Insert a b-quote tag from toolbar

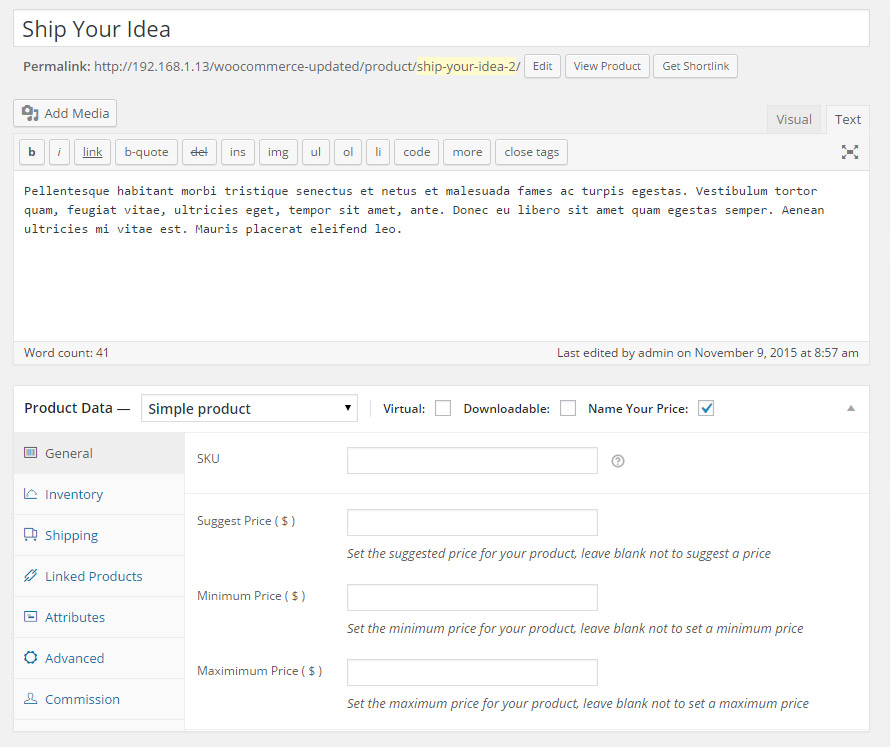pyautogui.click(x=146, y=152)
